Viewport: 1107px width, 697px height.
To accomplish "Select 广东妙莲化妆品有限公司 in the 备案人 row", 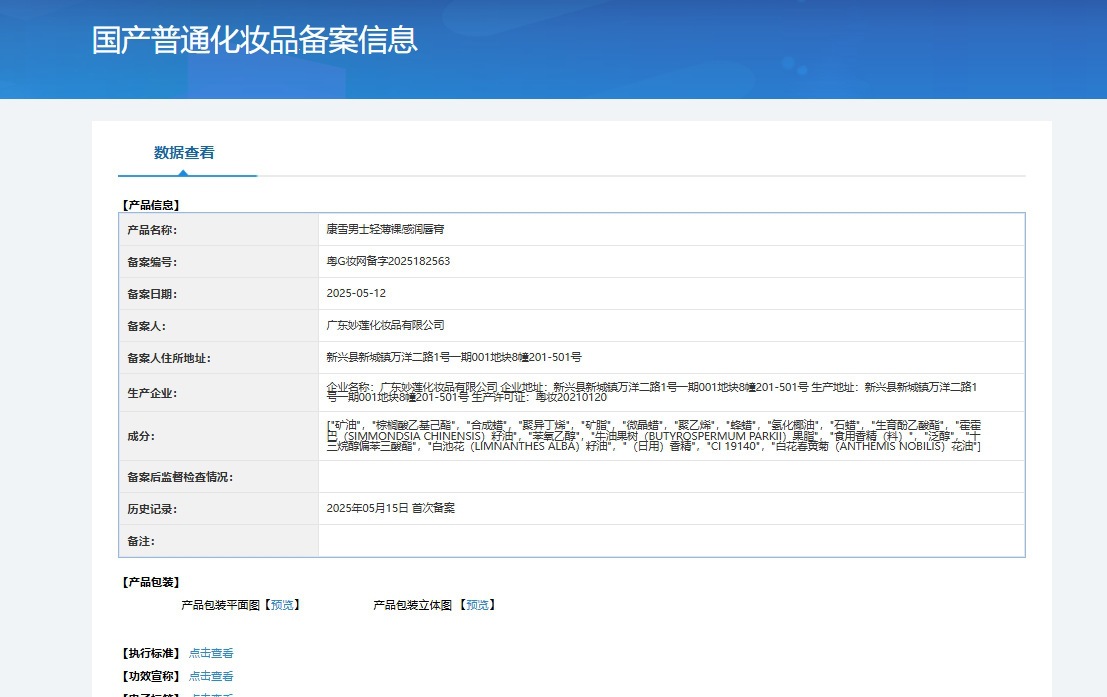I will coord(385,325).
